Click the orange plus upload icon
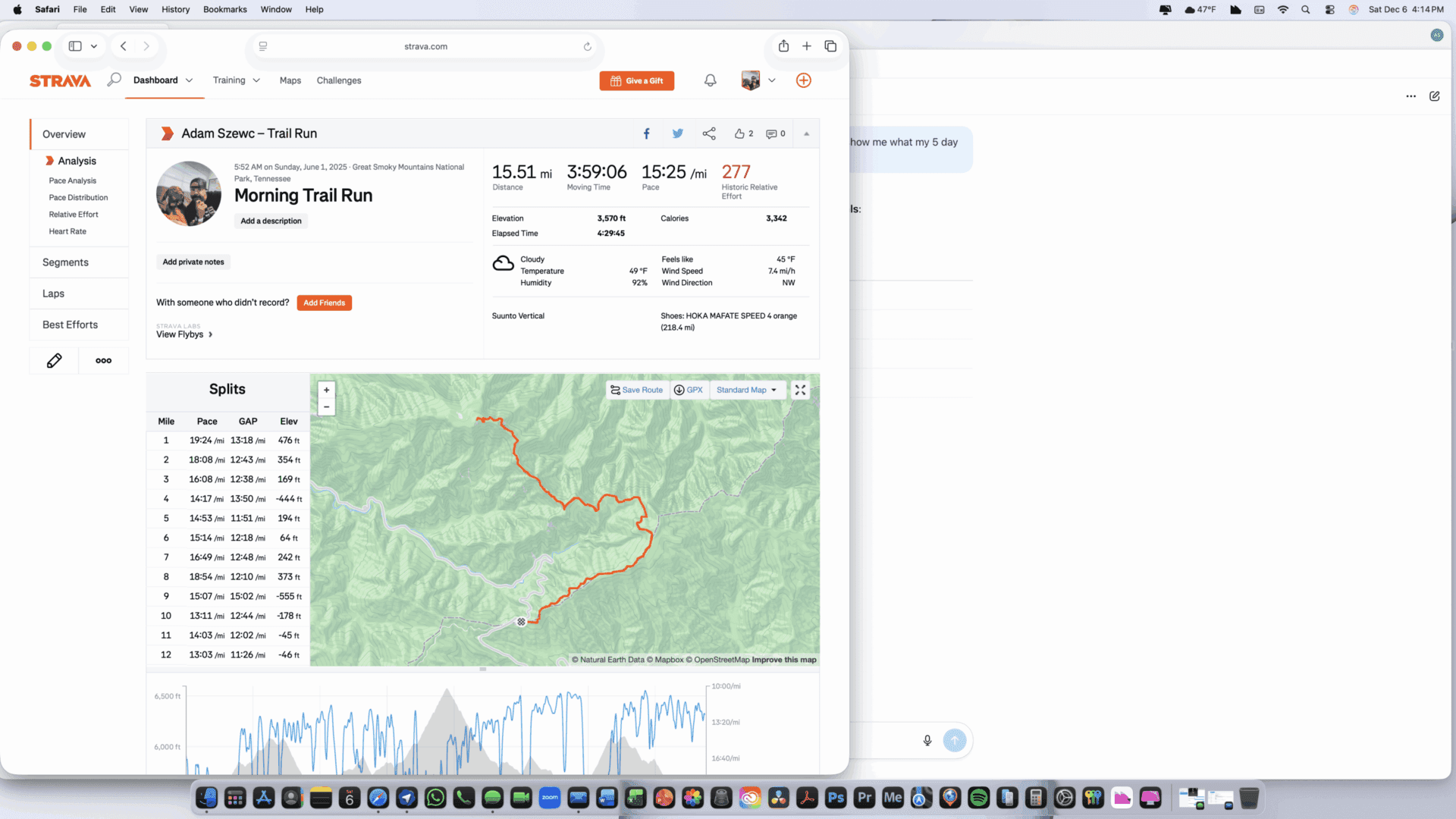 (803, 80)
